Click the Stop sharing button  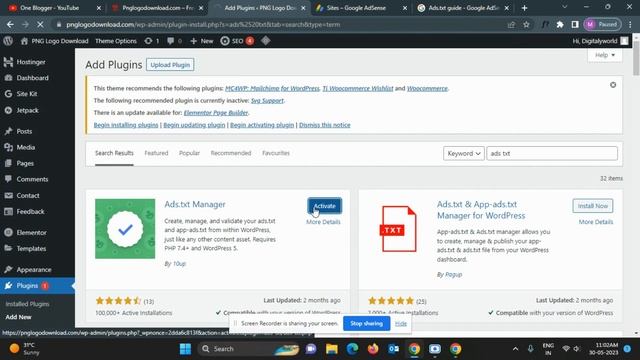pyautogui.click(x=367, y=324)
